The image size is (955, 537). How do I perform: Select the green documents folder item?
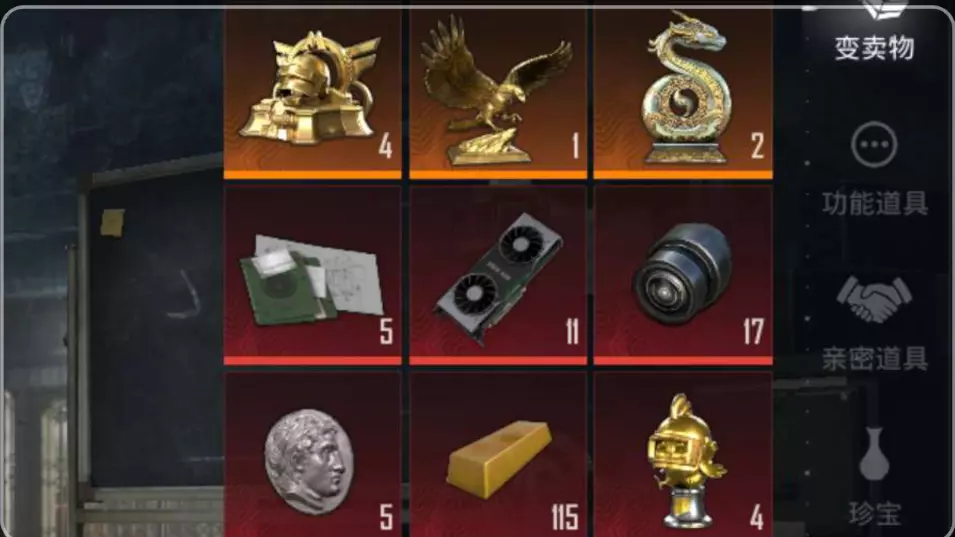coord(312,275)
